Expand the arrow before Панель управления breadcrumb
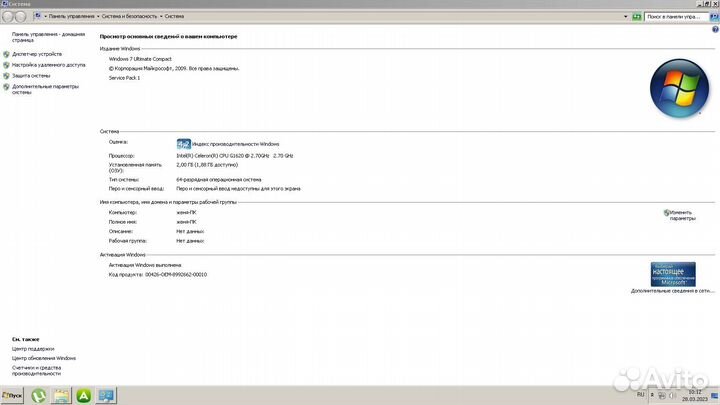This screenshot has height=405, width=720. (45, 17)
